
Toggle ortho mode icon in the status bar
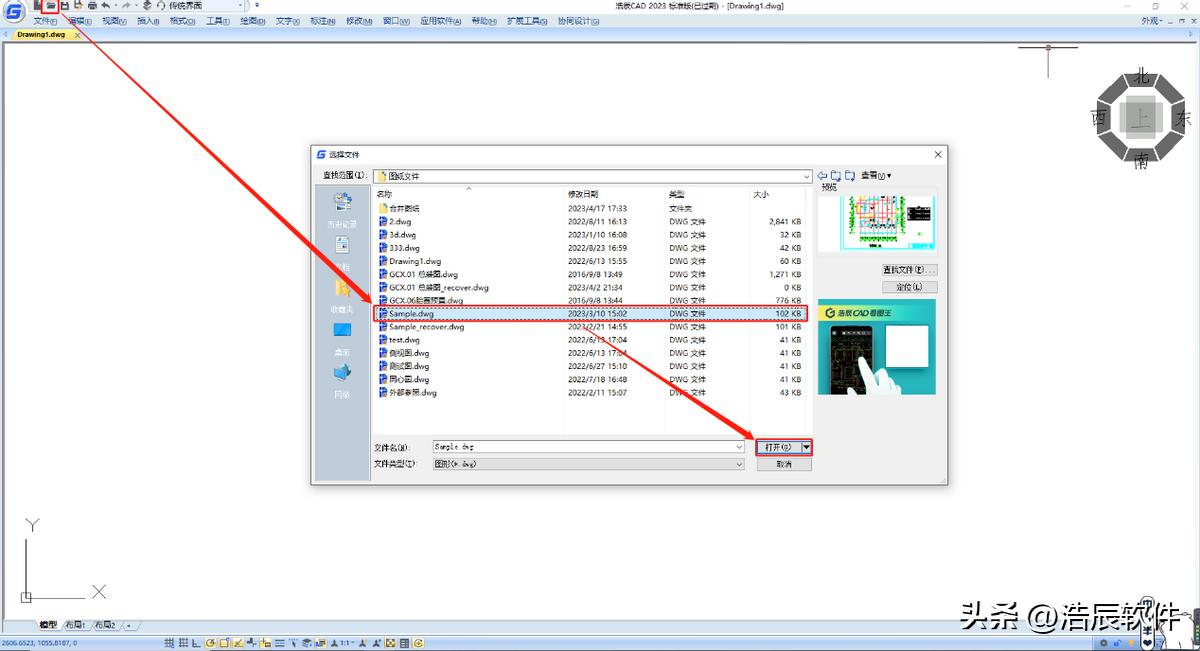click(197, 642)
